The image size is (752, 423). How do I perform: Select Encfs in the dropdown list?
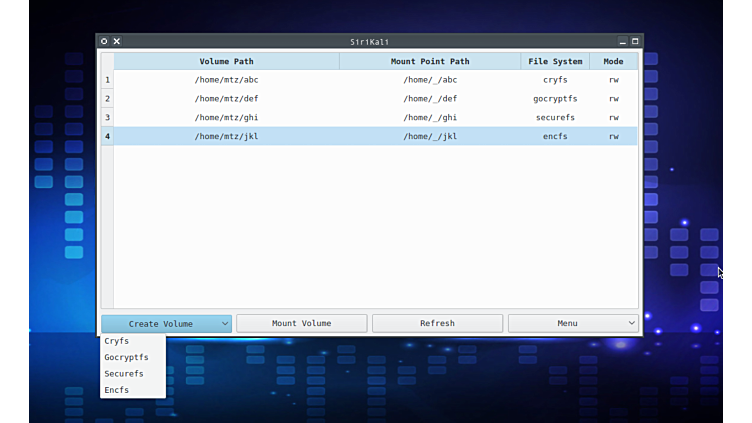(117, 390)
